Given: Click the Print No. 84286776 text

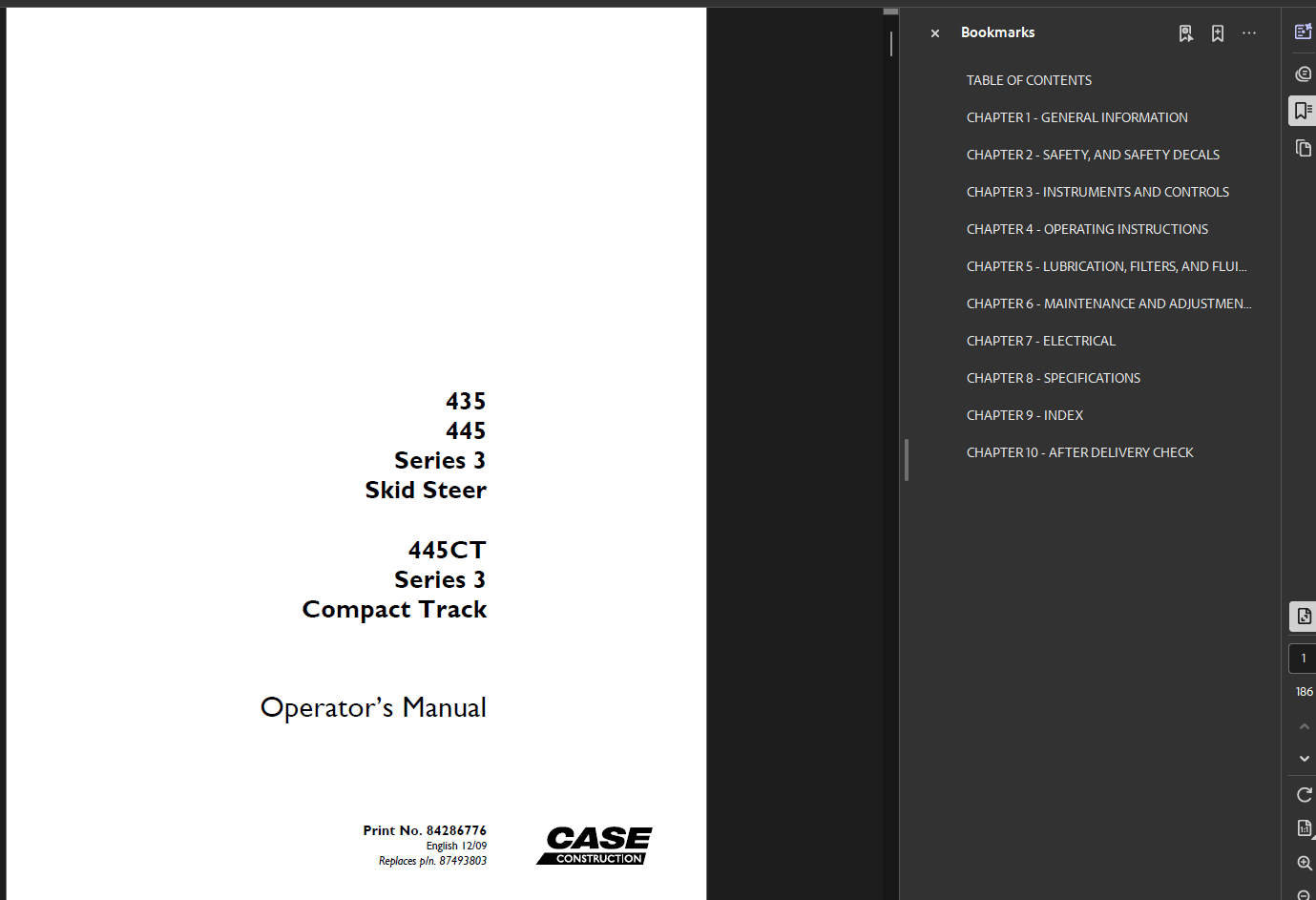Looking at the screenshot, I should point(425,830).
